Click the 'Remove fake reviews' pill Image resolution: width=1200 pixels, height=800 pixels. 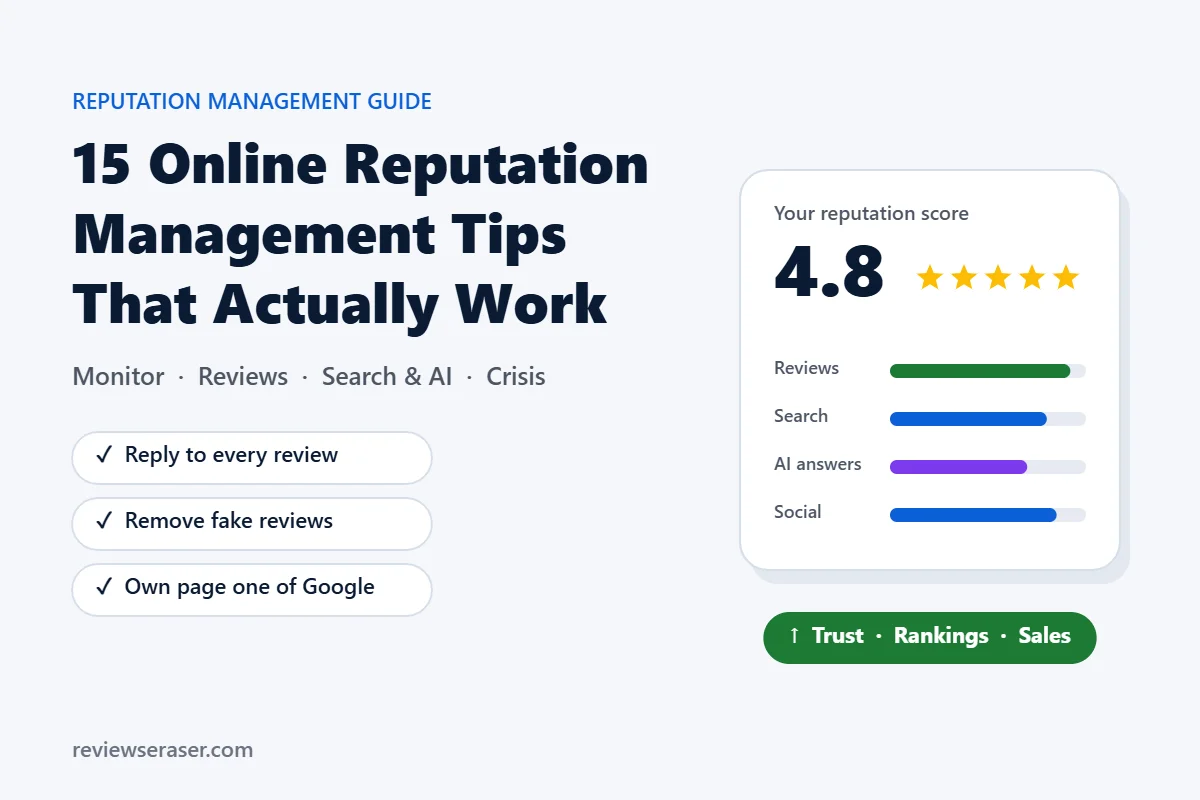pyautogui.click(x=252, y=524)
